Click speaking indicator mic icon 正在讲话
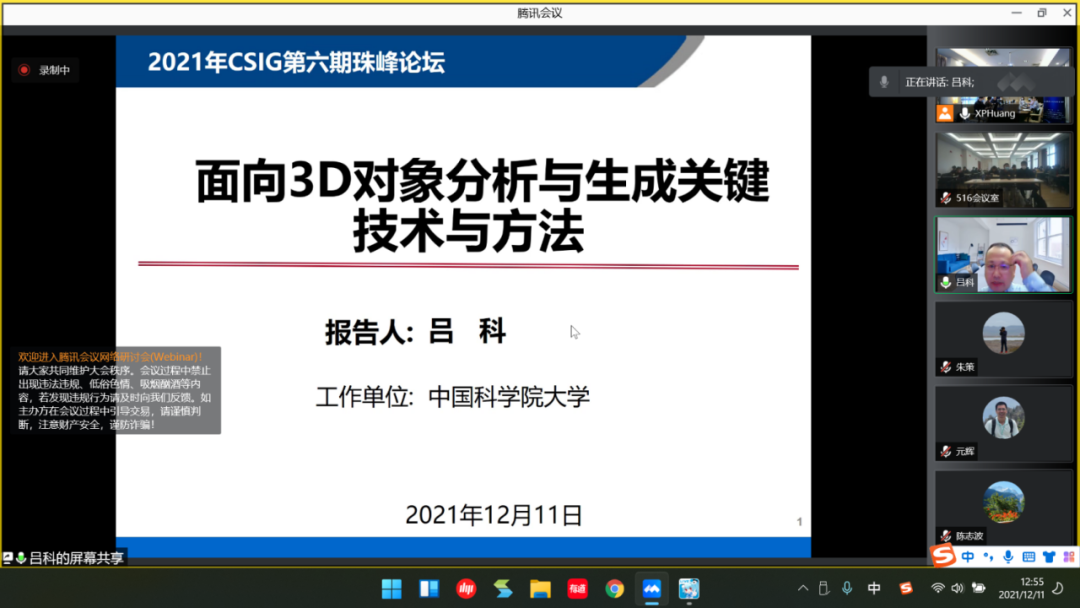This screenshot has height=608, width=1080. click(884, 82)
